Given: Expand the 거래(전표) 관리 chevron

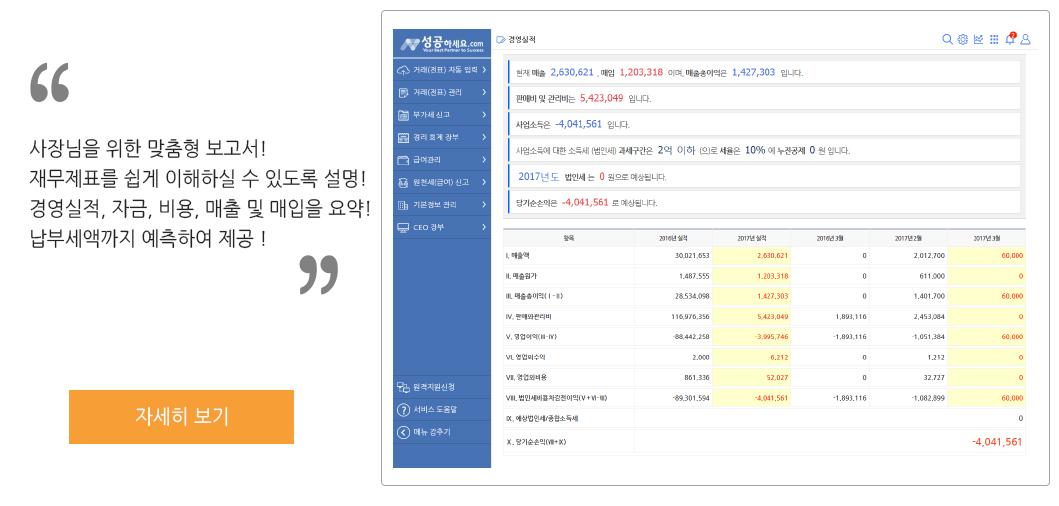Looking at the screenshot, I should click(x=484, y=92).
